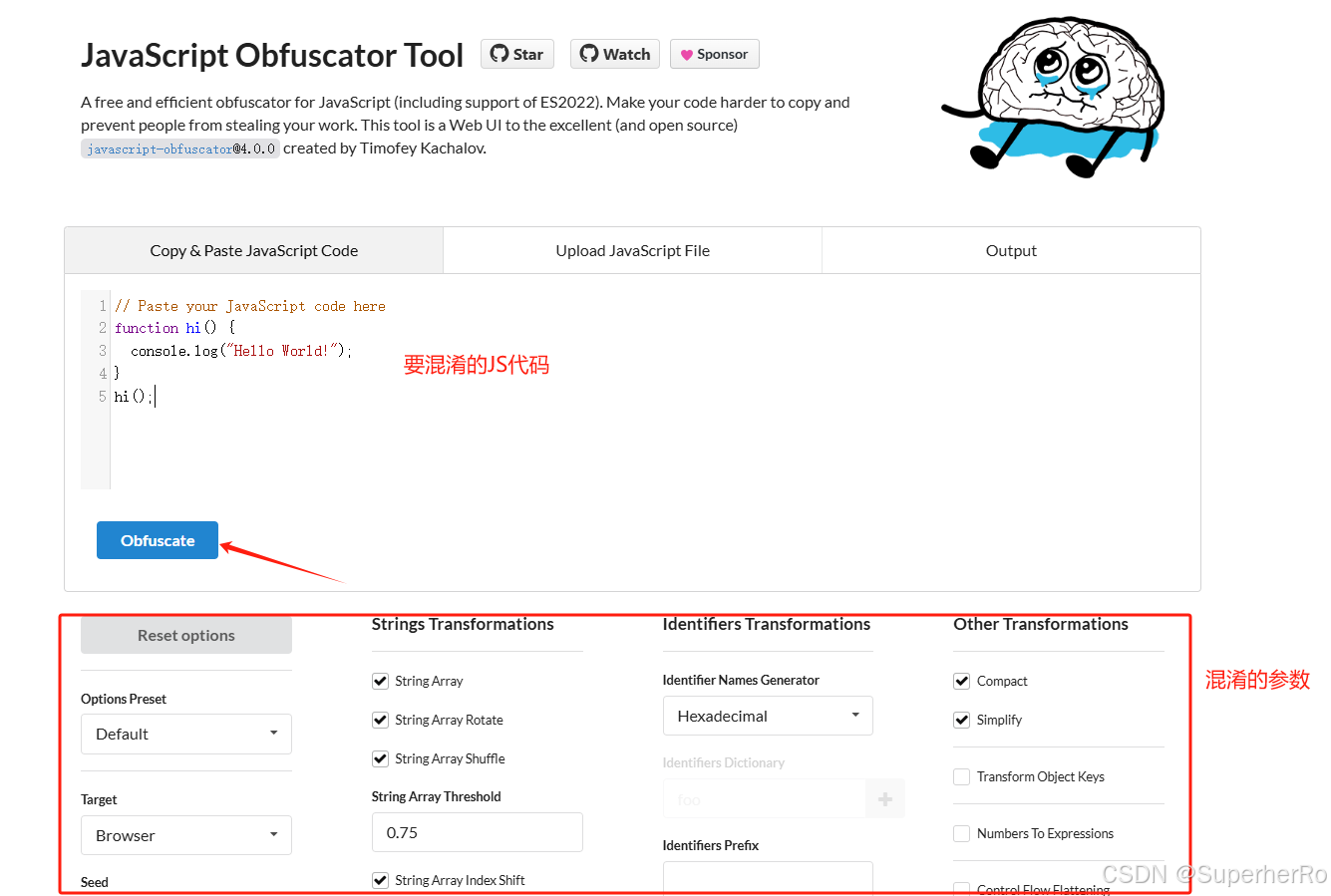The height and width of the screenshot is (896, 1331).
Task: Click line number 1 in the editor gutter
Action: 103,306
